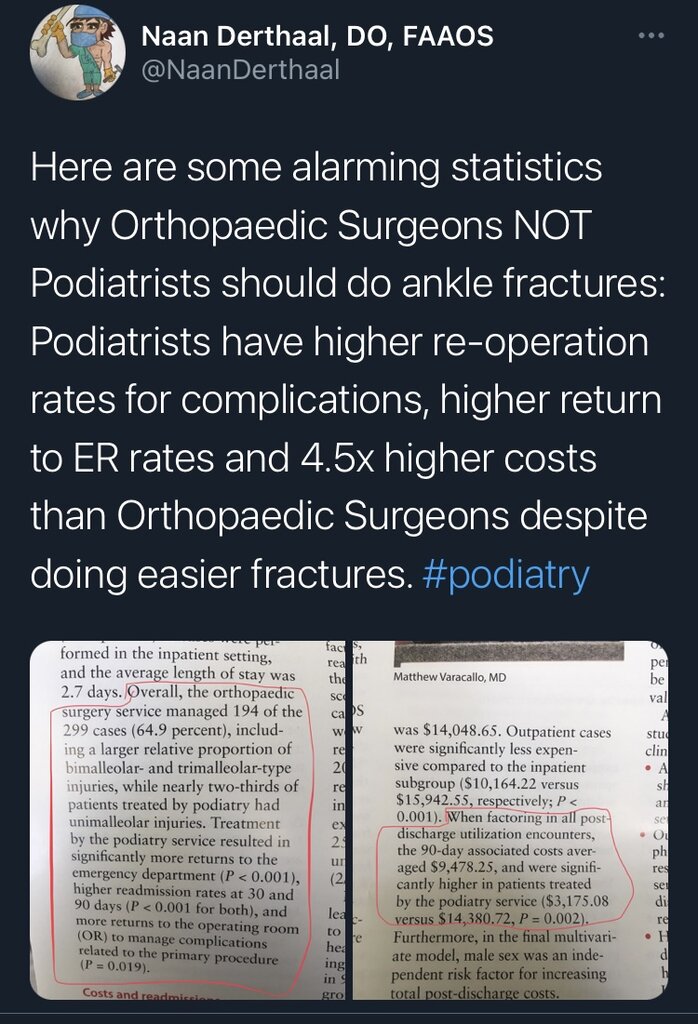Open the left attached article photo

(189, 820)
